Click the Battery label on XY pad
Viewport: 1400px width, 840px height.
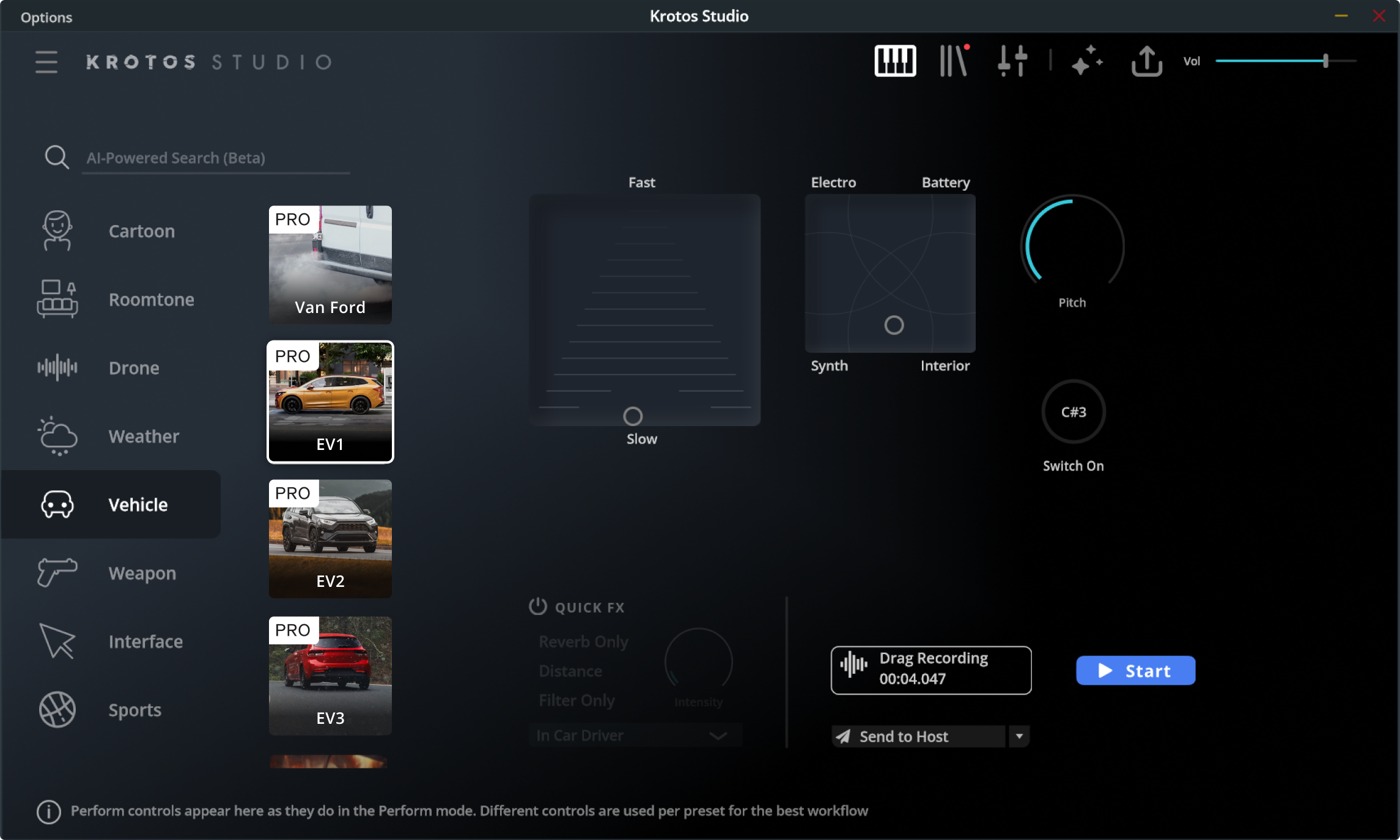point(946,182)
